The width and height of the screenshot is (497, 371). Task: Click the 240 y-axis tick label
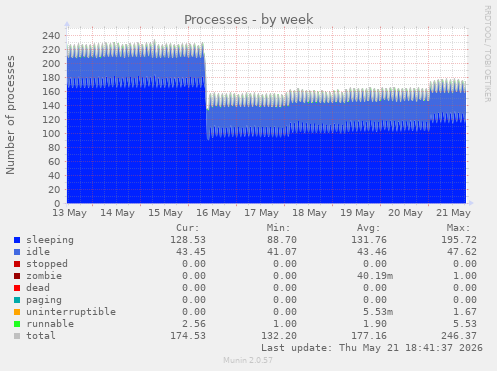click(x=51, y=36)
